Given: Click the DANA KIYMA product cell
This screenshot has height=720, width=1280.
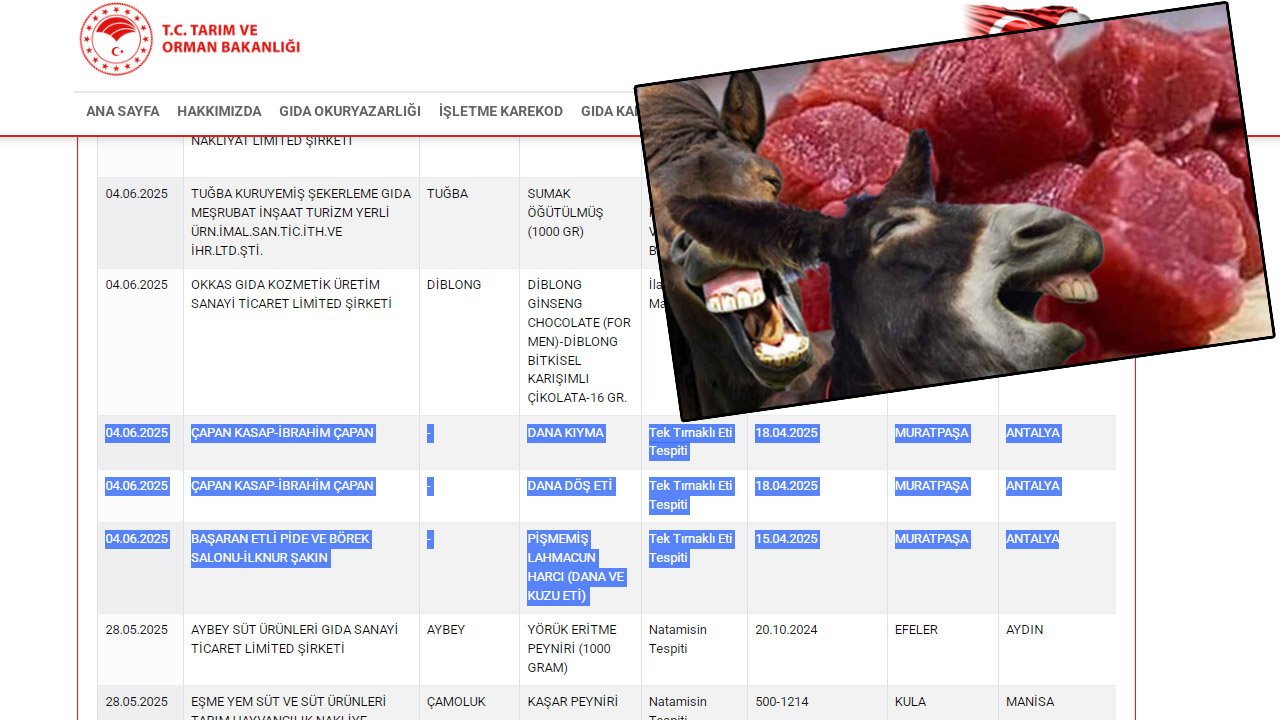Looking at the screenshot, I should click(580, 442).
